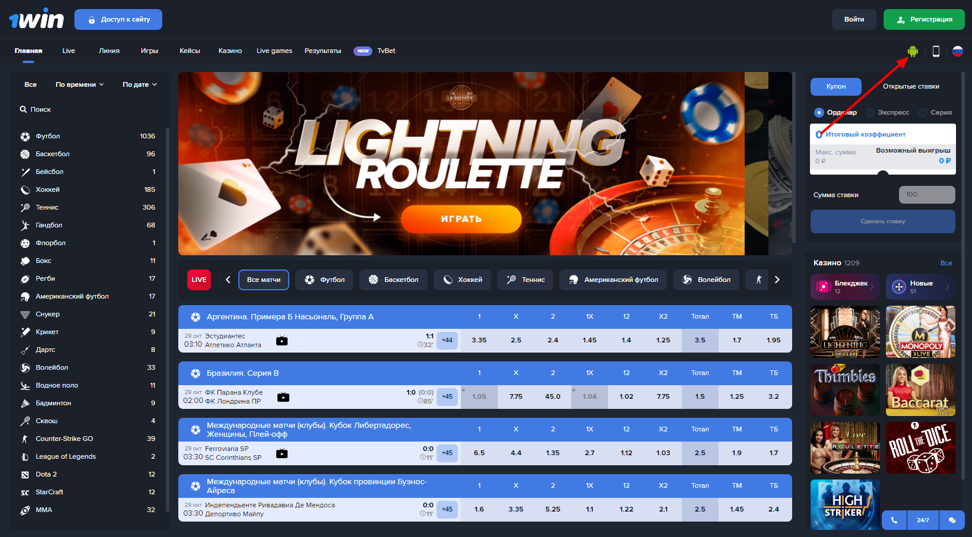Filter matches by Волейбол chip
Image resolution: width=972 pixels, height=537 pixels.
coord(706,280)
